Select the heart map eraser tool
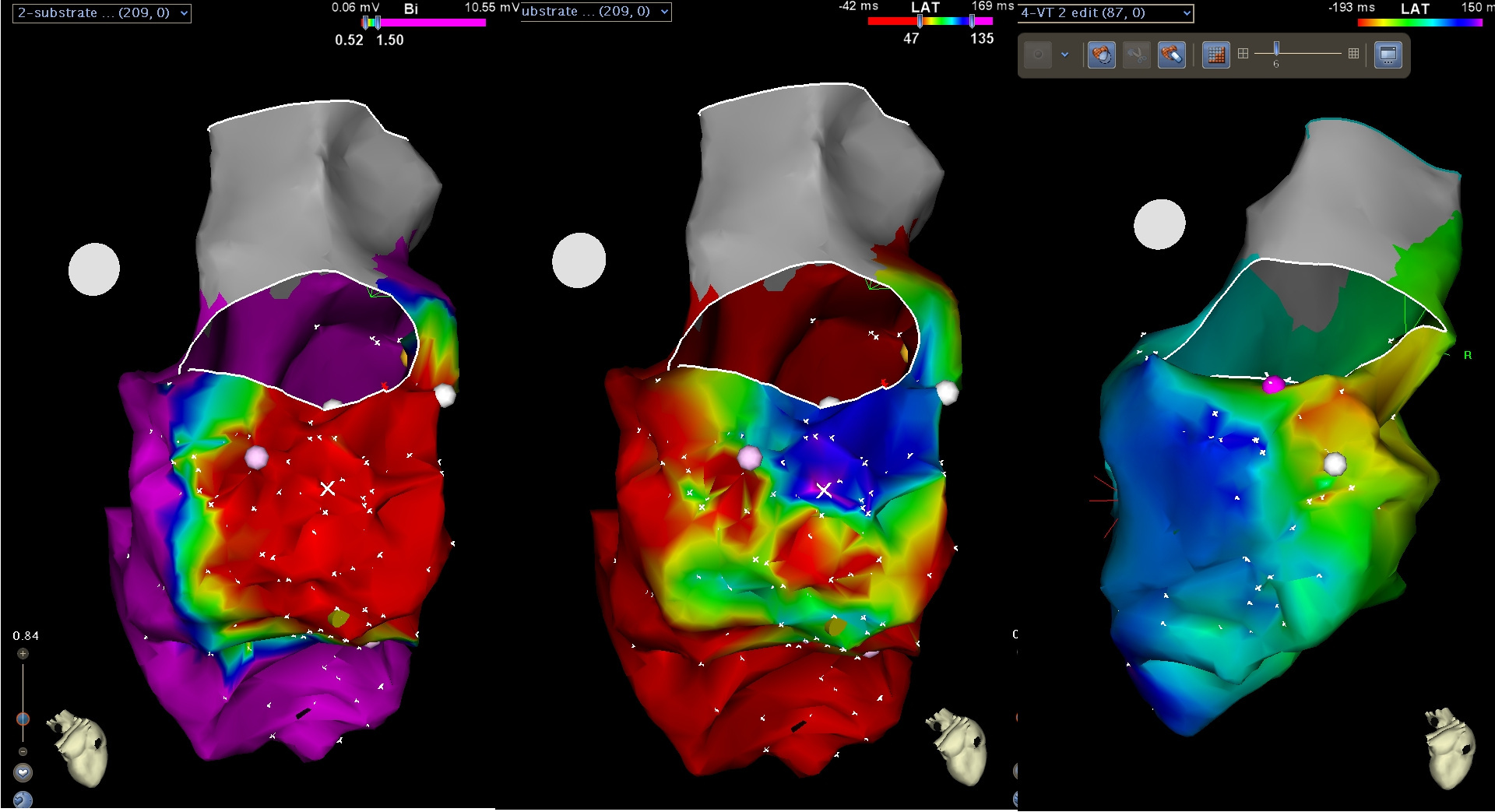This screenshot has width=1495, height=812. point(1171,54)
